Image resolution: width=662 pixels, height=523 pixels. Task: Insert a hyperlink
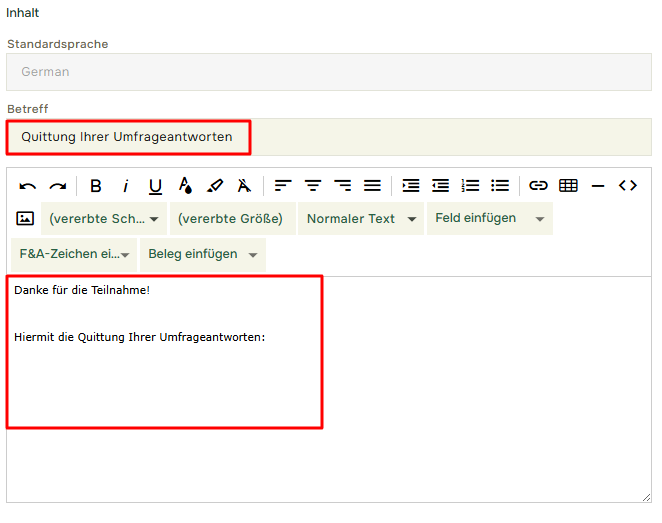pos(539,186)
